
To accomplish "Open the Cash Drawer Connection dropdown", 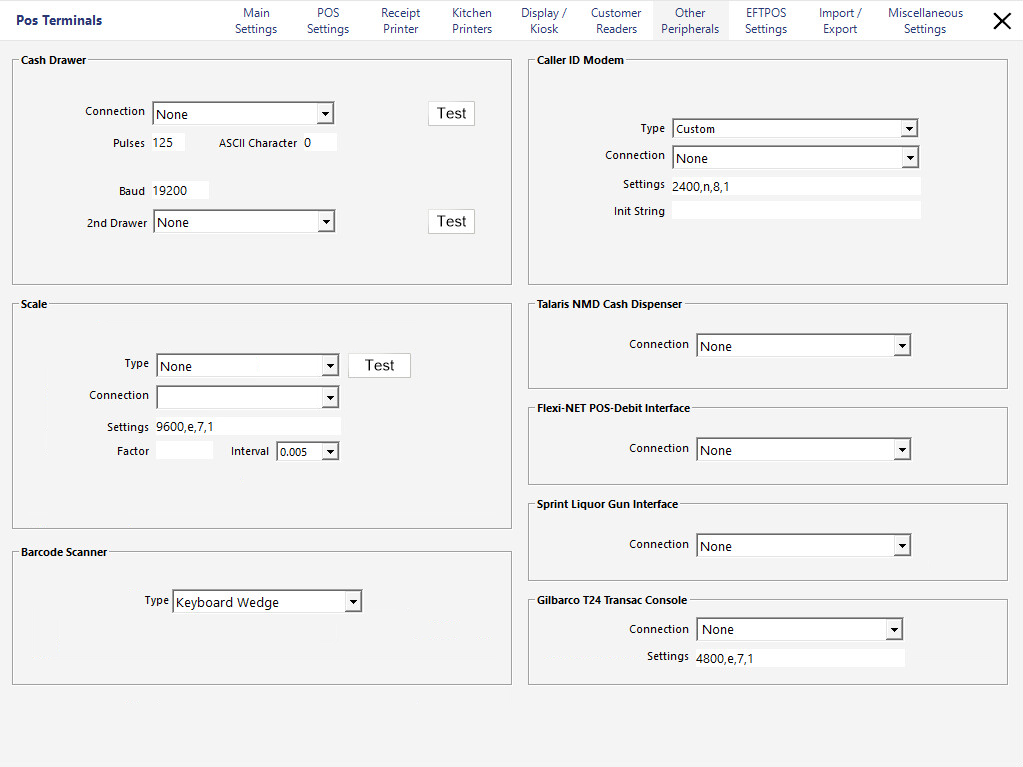I will (325, 113).
